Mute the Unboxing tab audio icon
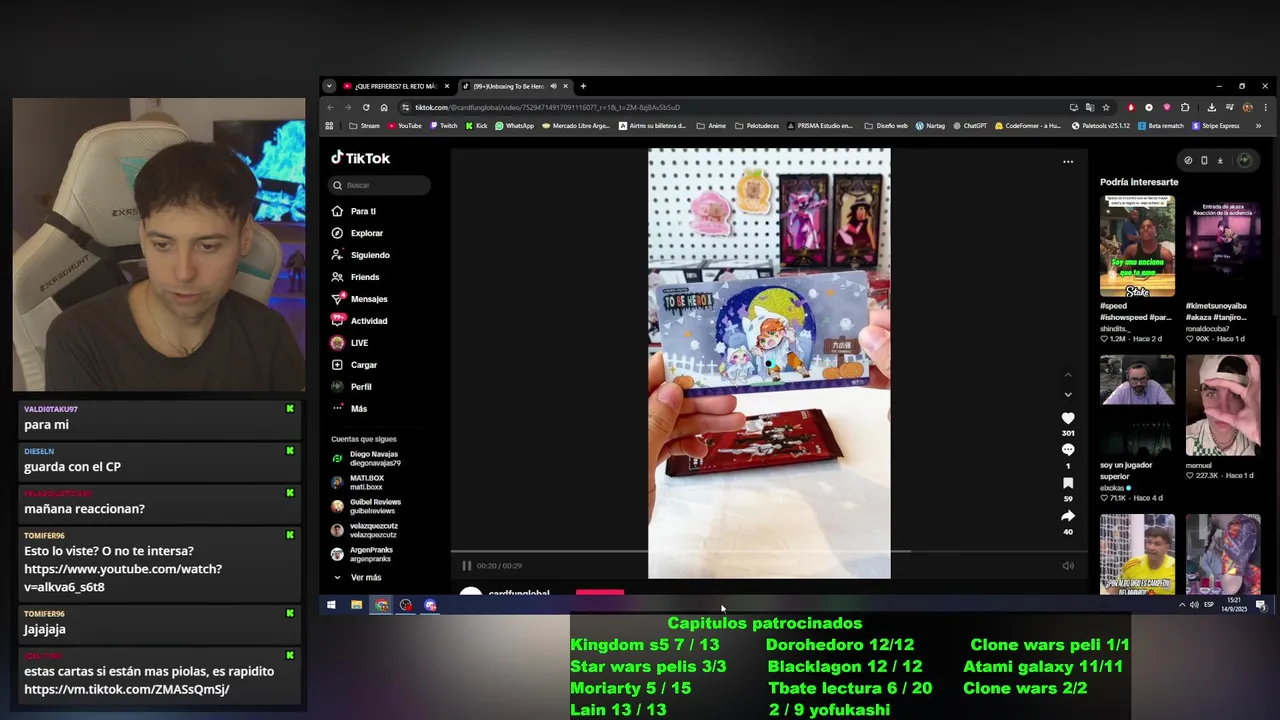1280x720 pixels. 553,86
